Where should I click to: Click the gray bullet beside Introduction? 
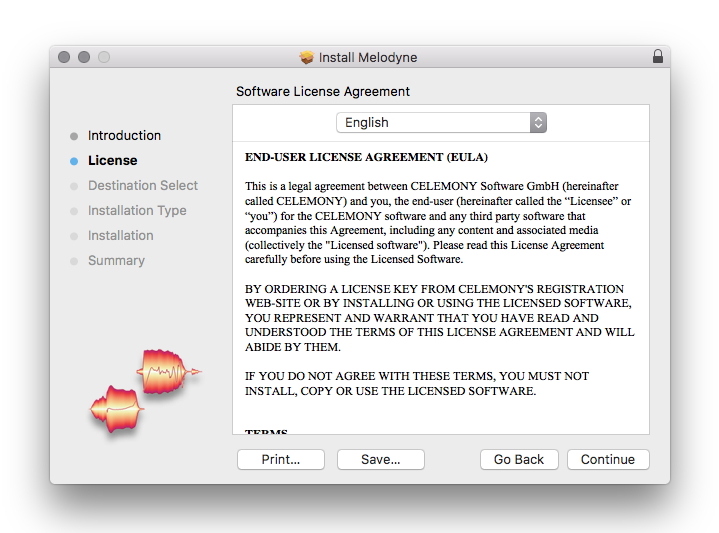pos(74,136)
